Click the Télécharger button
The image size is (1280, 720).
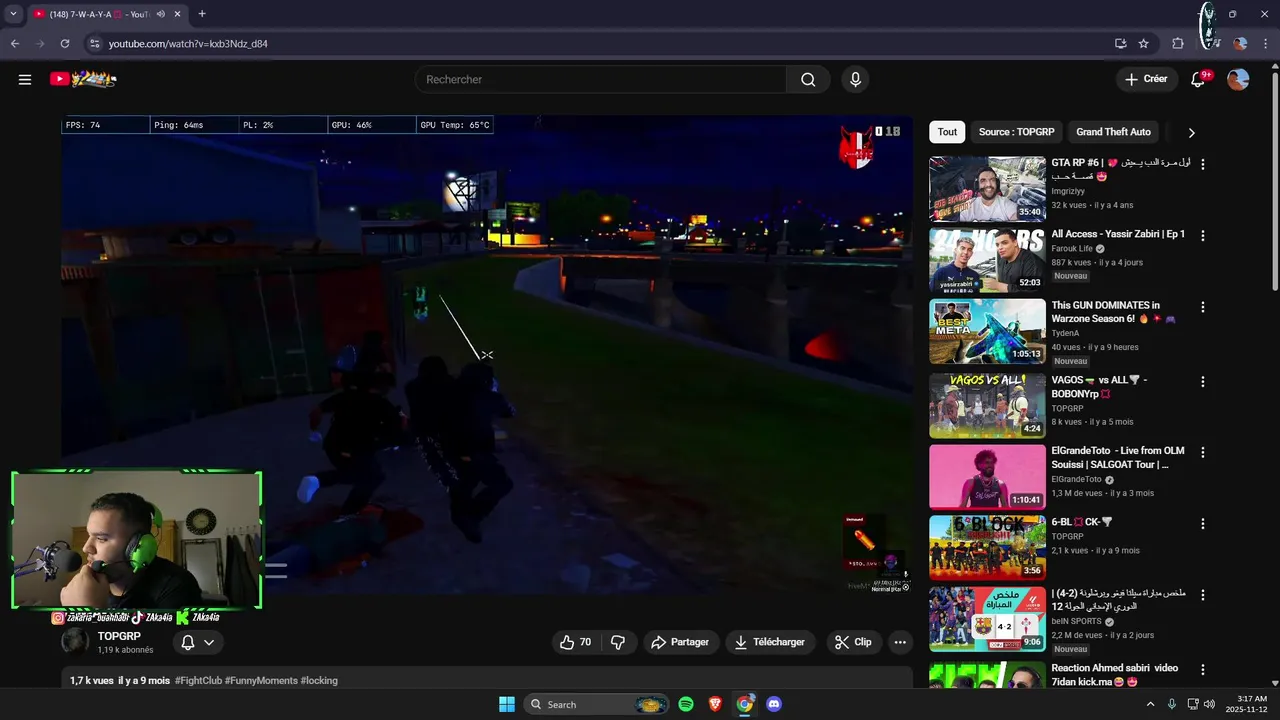point(770,642)
